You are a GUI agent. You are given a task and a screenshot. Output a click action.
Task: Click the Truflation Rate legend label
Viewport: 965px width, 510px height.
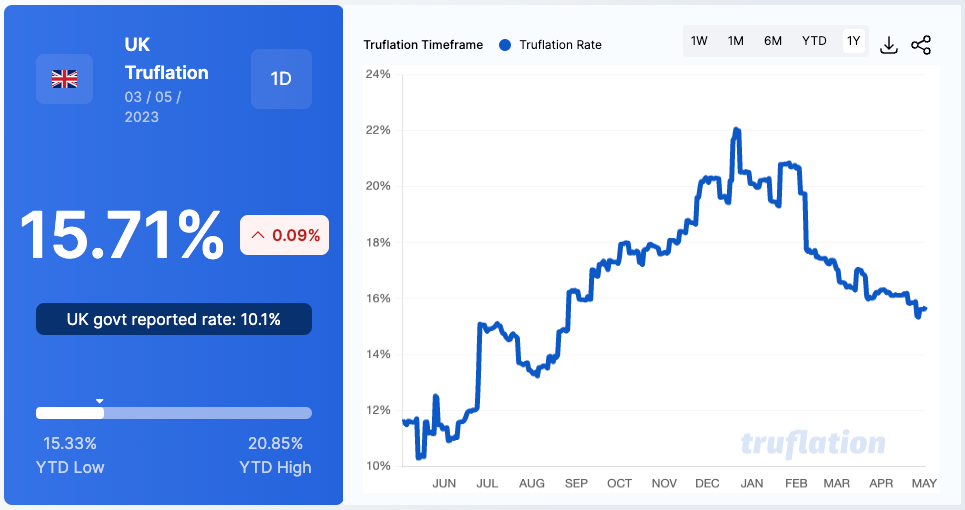coord(560,44)
